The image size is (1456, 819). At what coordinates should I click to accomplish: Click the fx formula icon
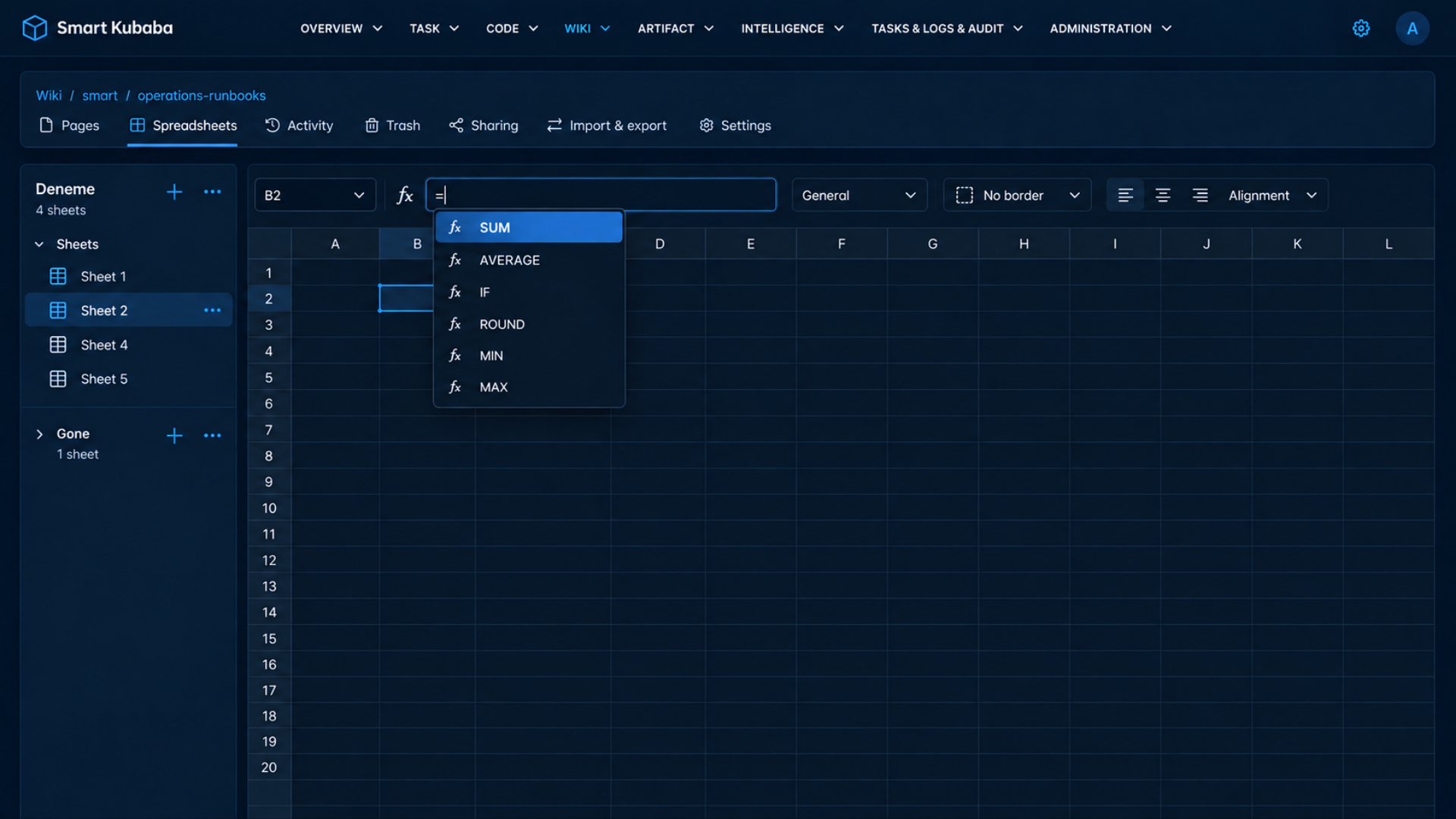pyautogui.click(x=405, y=196)
